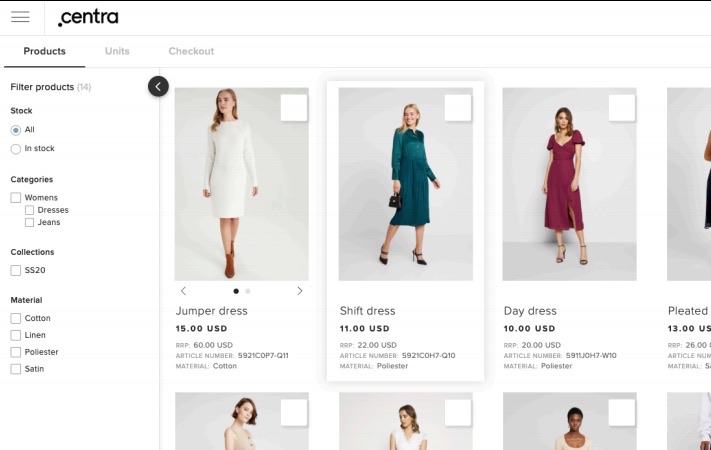Click the centra logo
Viewport: 711px width, 450px height.
[88, 18]
